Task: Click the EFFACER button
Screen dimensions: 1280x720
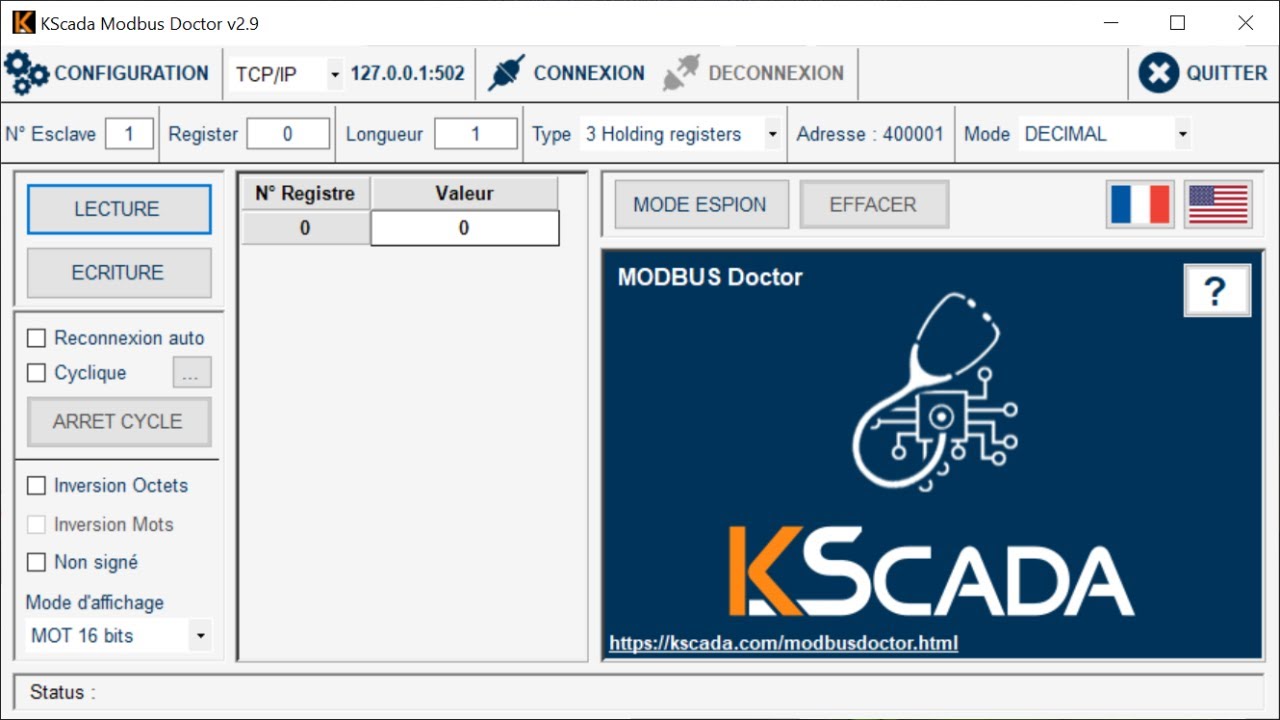Action: point(874,204)
